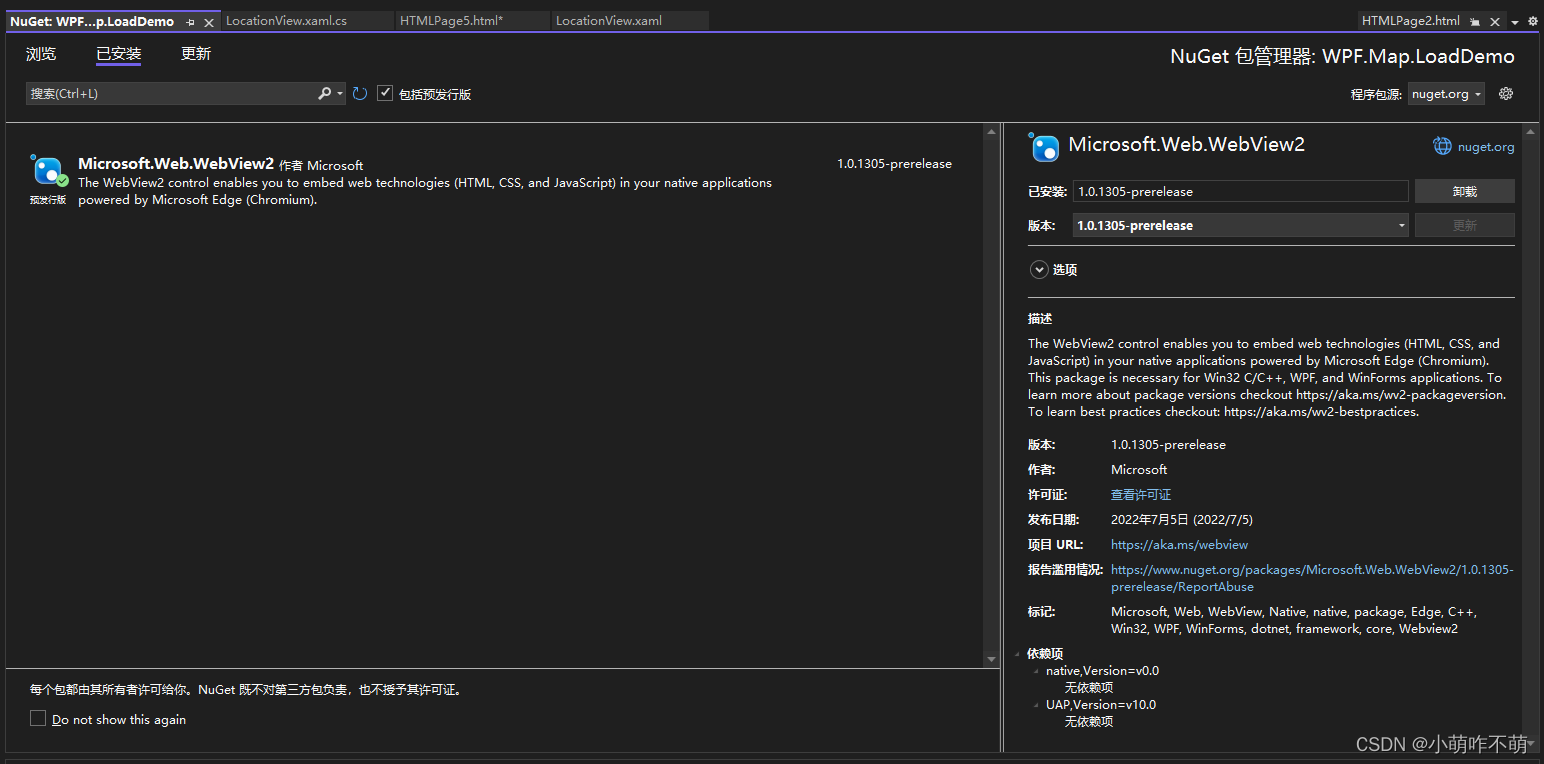
Task: Refresh the installed package list
Action: (x=360, y=93)
